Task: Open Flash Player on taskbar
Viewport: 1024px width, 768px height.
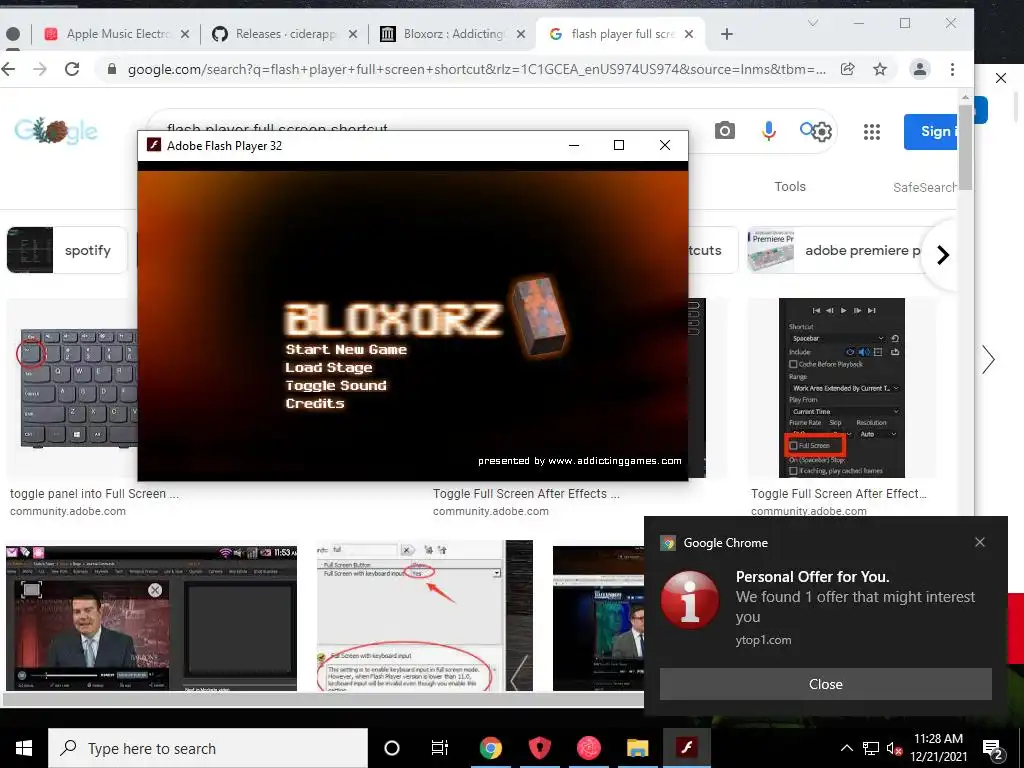Action: 686,748
